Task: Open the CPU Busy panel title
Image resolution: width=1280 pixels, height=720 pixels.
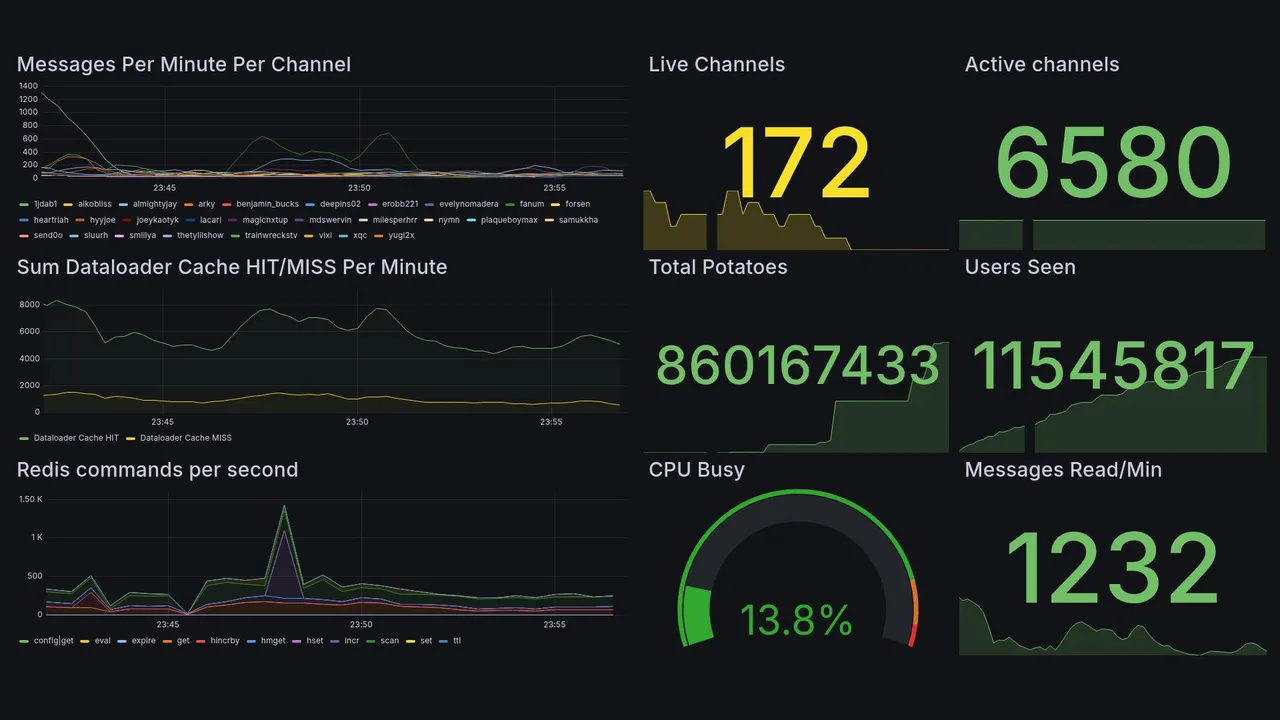Action: [696, 470]
